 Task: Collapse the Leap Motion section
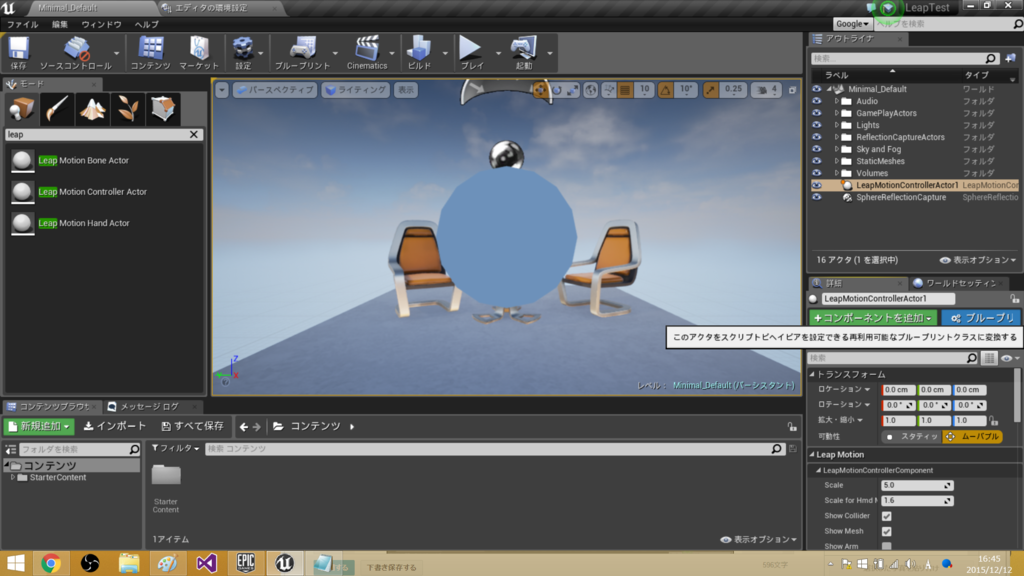coord(812,455)
